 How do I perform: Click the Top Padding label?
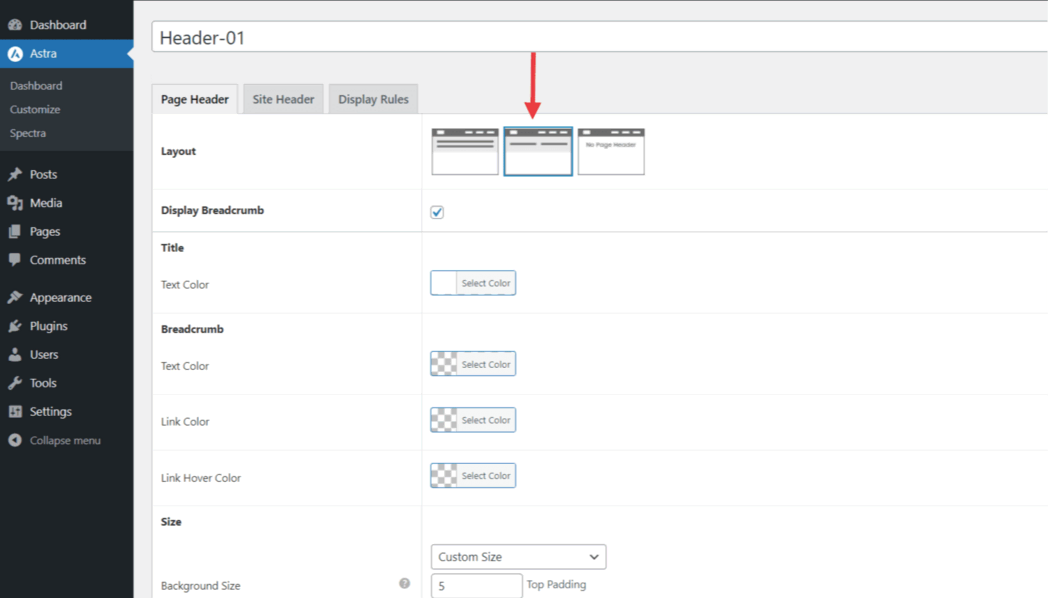[556, 584]
